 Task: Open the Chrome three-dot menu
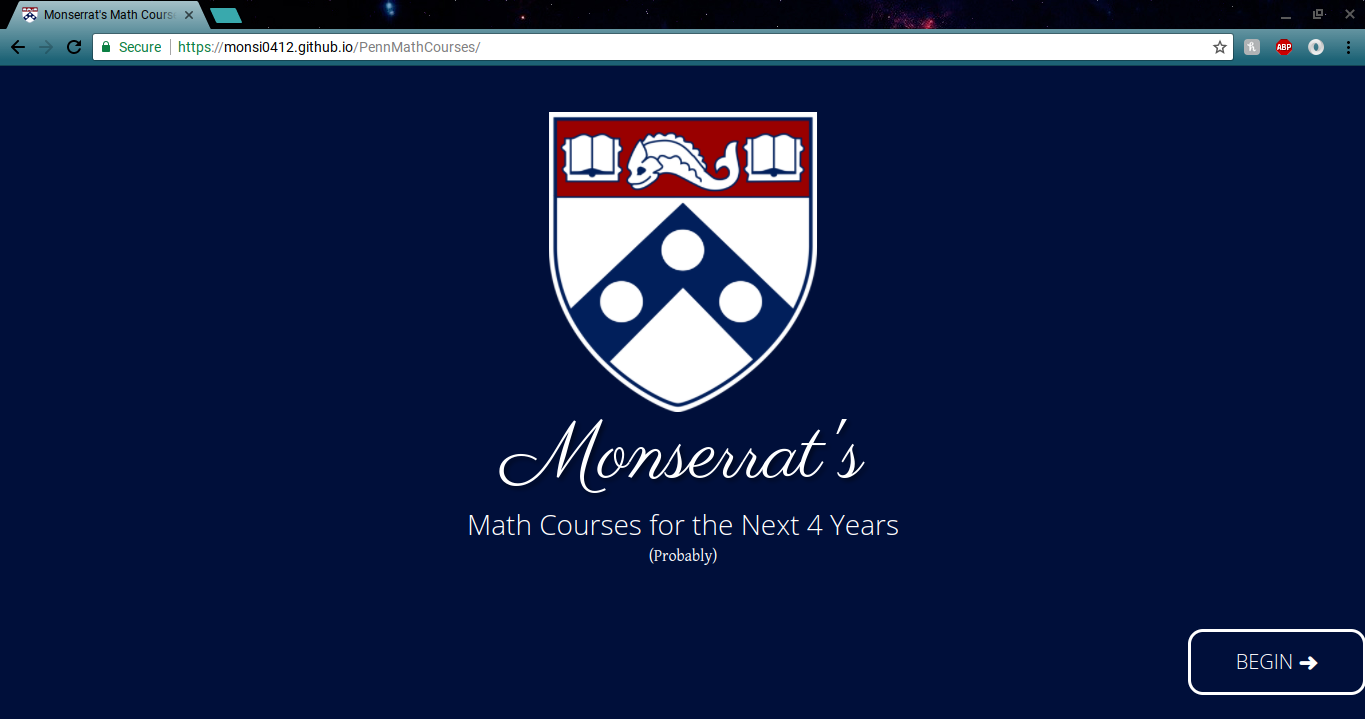click(1348, 47)
